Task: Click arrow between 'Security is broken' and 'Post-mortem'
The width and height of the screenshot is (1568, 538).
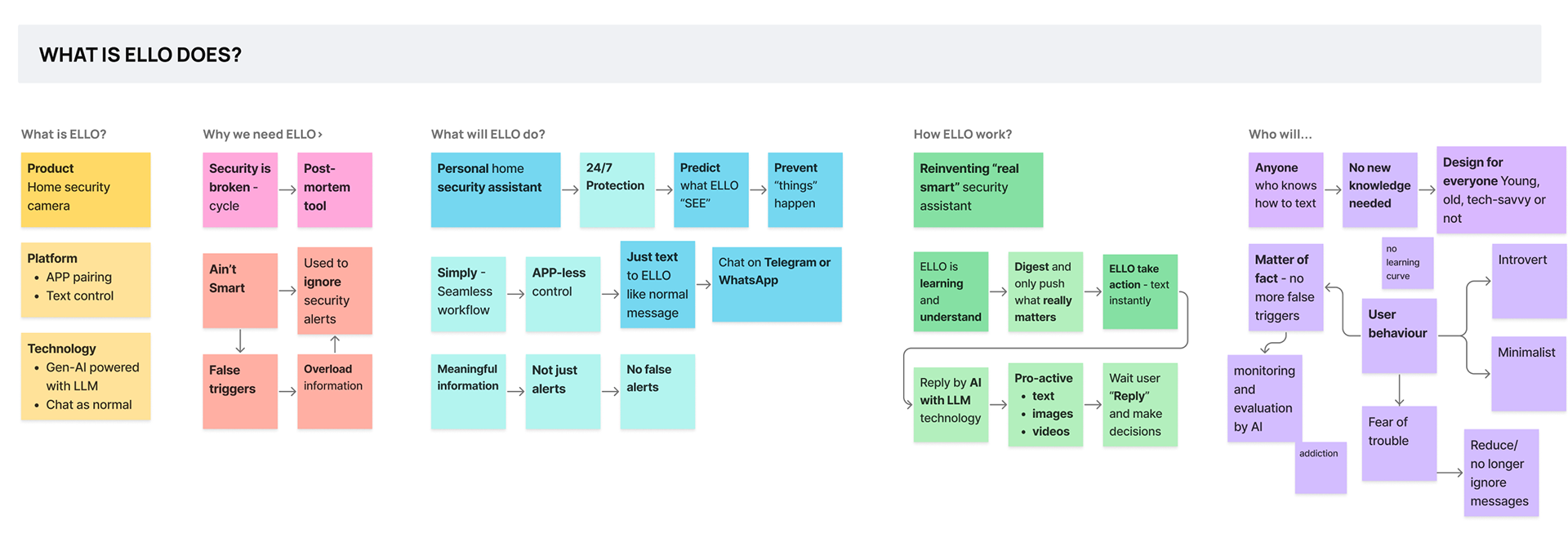Action: (x=287, y=189)
